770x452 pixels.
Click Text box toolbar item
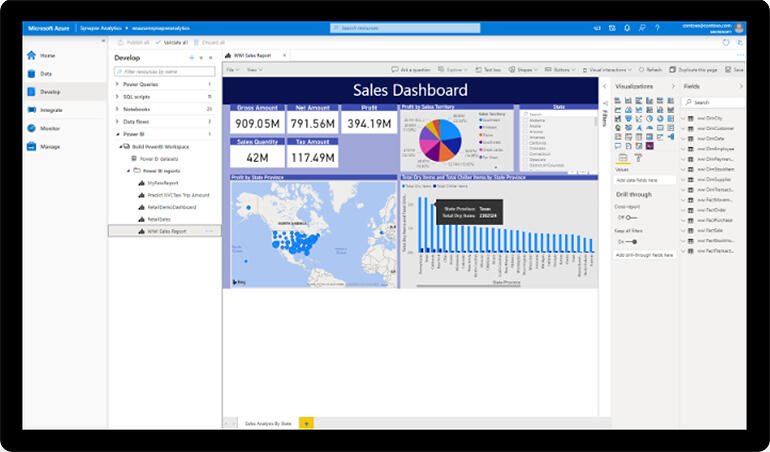click(488, 70)
